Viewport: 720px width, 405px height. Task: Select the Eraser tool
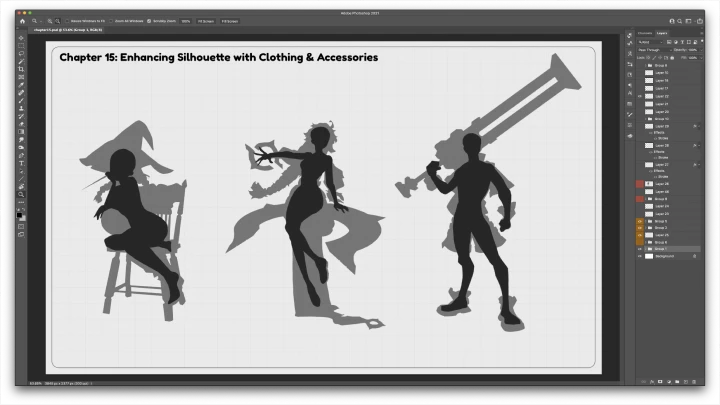coord(21,124)
